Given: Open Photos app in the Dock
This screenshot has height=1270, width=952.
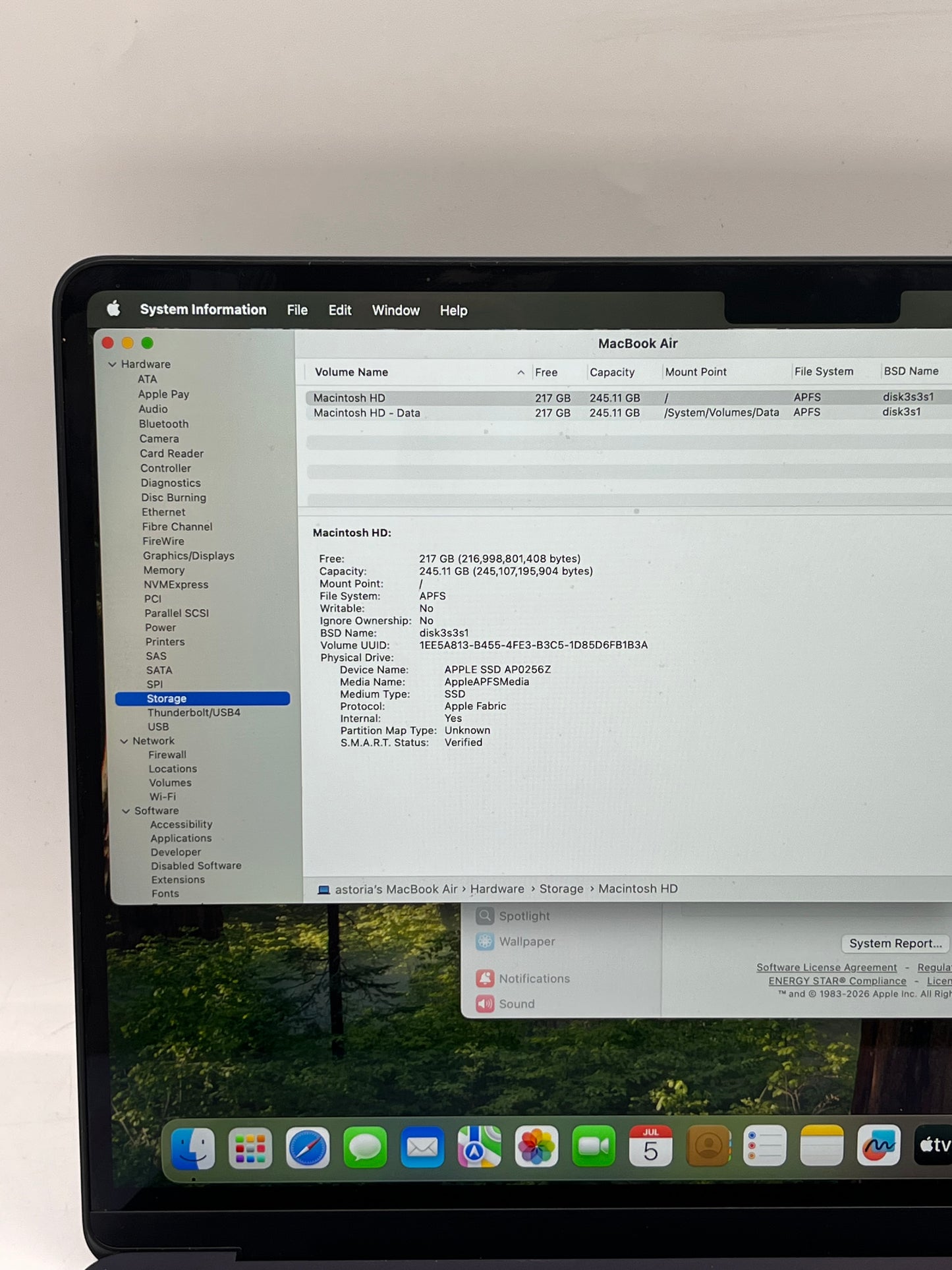Looking at the screenshot, I should [x=536, y=1147].
